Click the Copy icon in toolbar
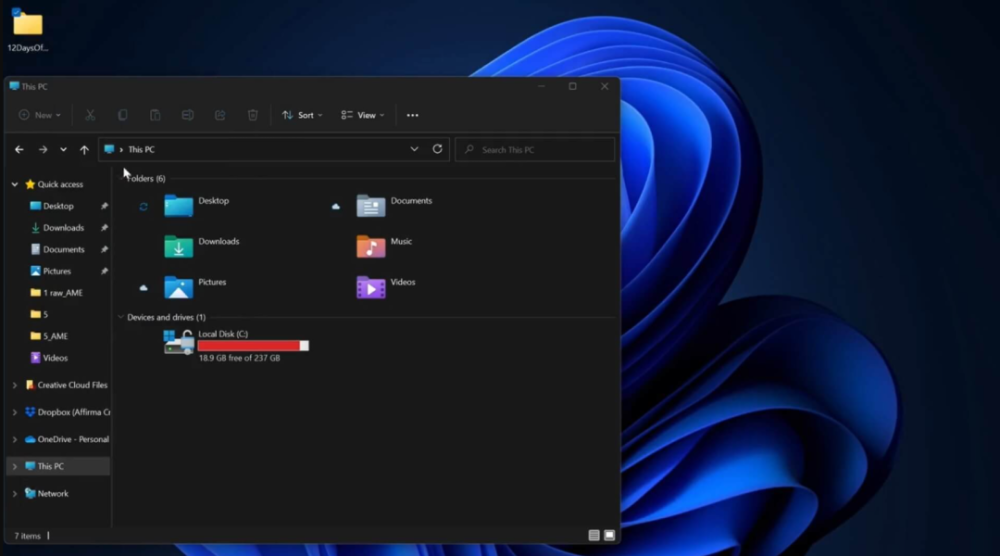 123,115
